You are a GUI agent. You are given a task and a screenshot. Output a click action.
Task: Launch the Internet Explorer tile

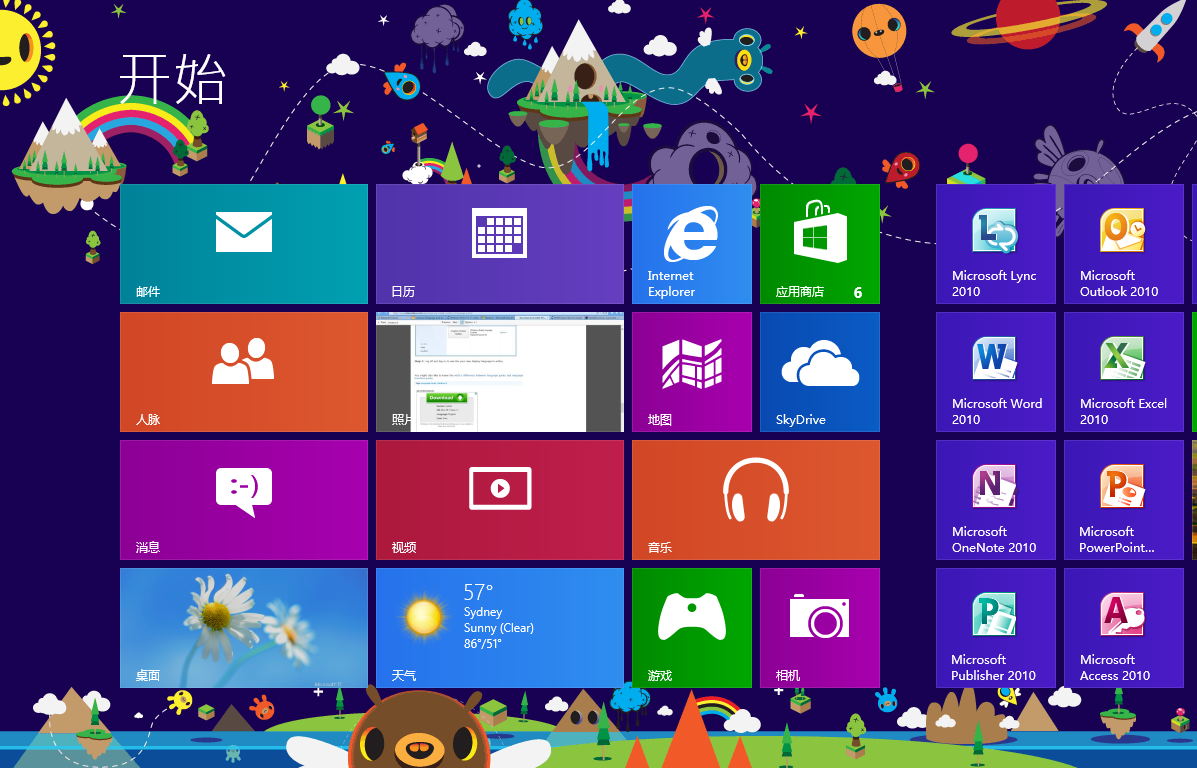(692, 244)
